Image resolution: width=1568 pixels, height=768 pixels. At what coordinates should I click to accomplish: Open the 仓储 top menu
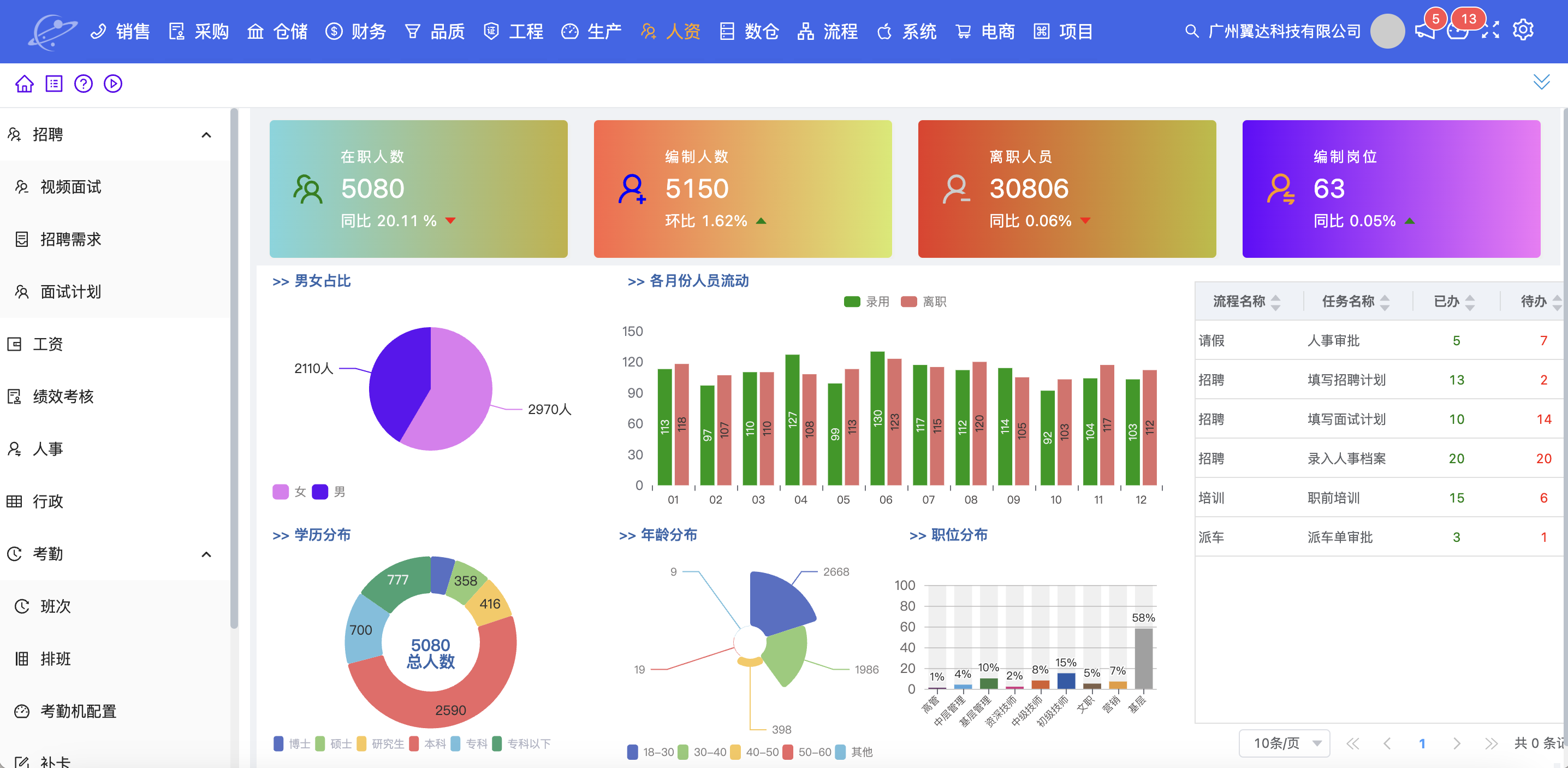(x=277, y=31)
